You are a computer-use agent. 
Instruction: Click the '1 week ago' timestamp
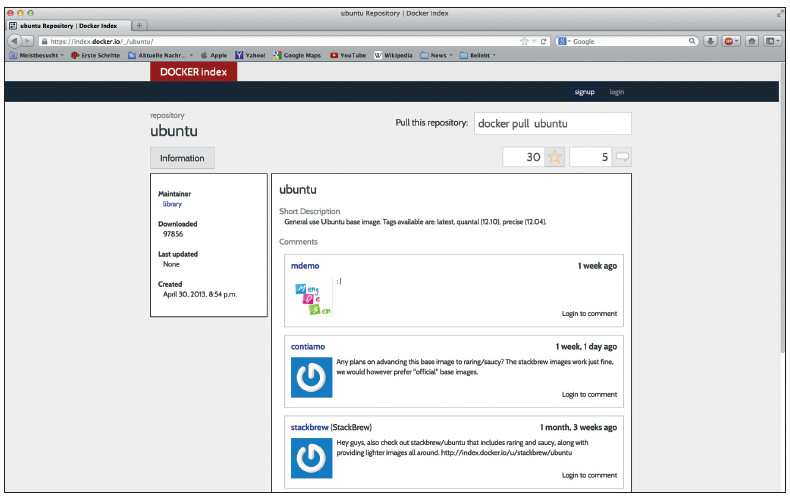597,266
